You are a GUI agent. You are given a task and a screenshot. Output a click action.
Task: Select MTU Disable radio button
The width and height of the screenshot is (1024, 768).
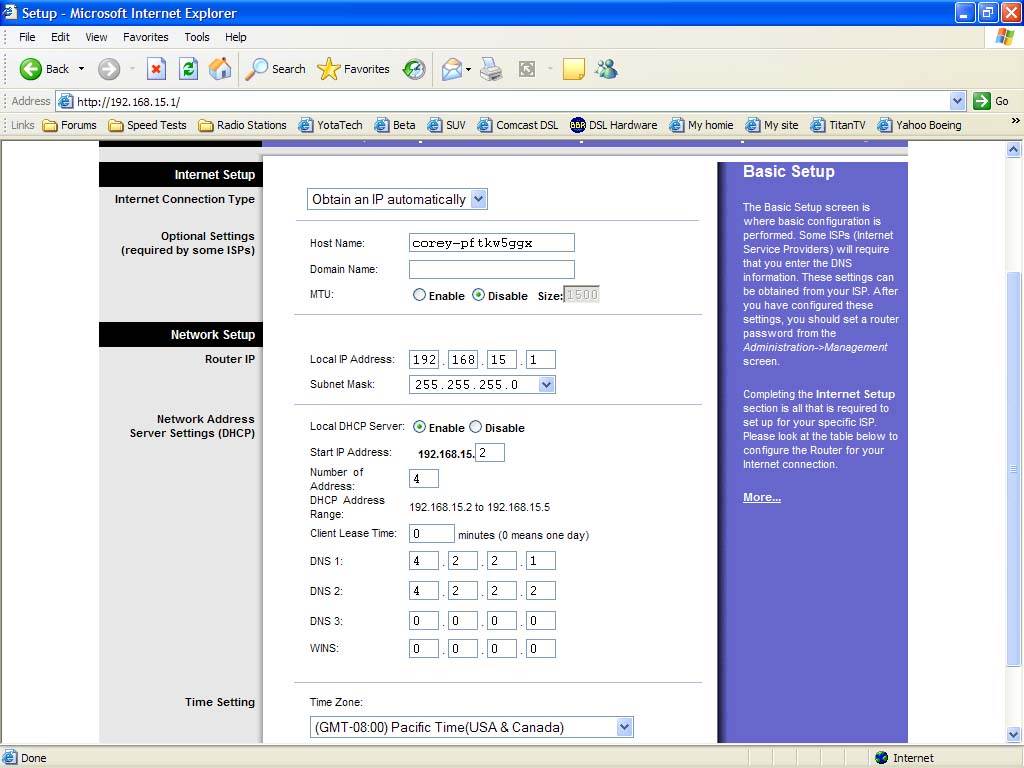point(478,295)
